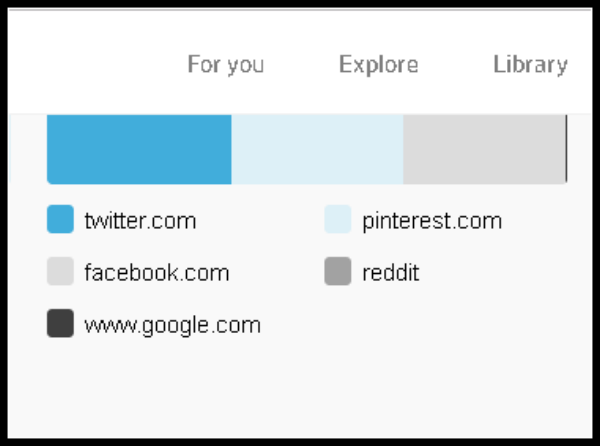
Task: Click blank legend area right of www.google.com
Action: (x=420, y=324)
